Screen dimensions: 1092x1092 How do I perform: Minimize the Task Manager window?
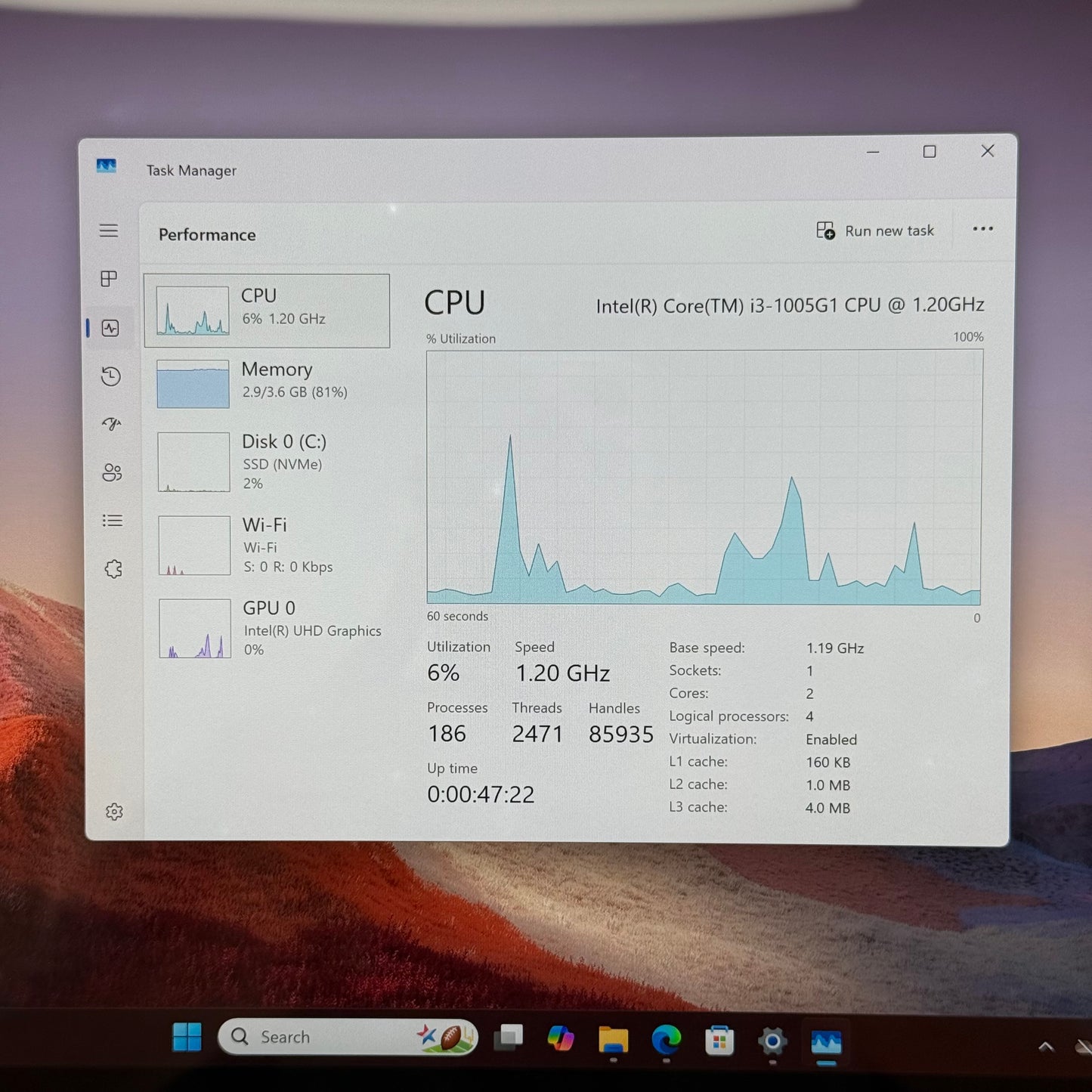873,152
